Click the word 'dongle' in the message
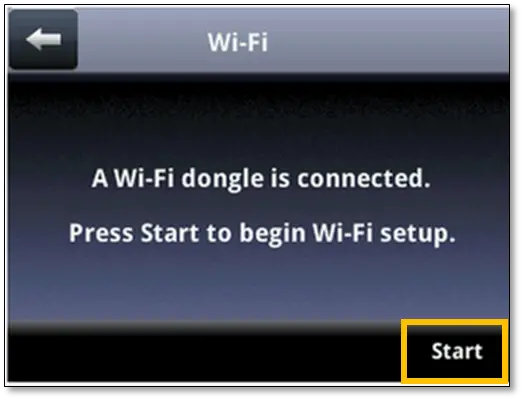The width and height of the screenshot is (523, 400). [x=222, y=179]
